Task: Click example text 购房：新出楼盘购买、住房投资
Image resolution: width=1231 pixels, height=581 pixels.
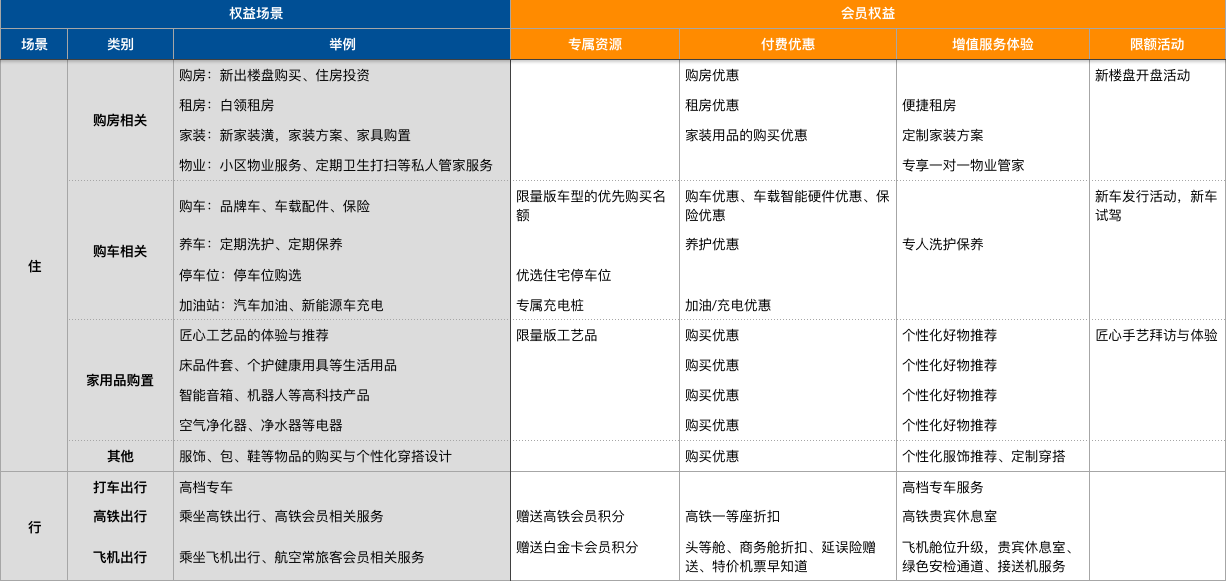Action: point(274,75)
